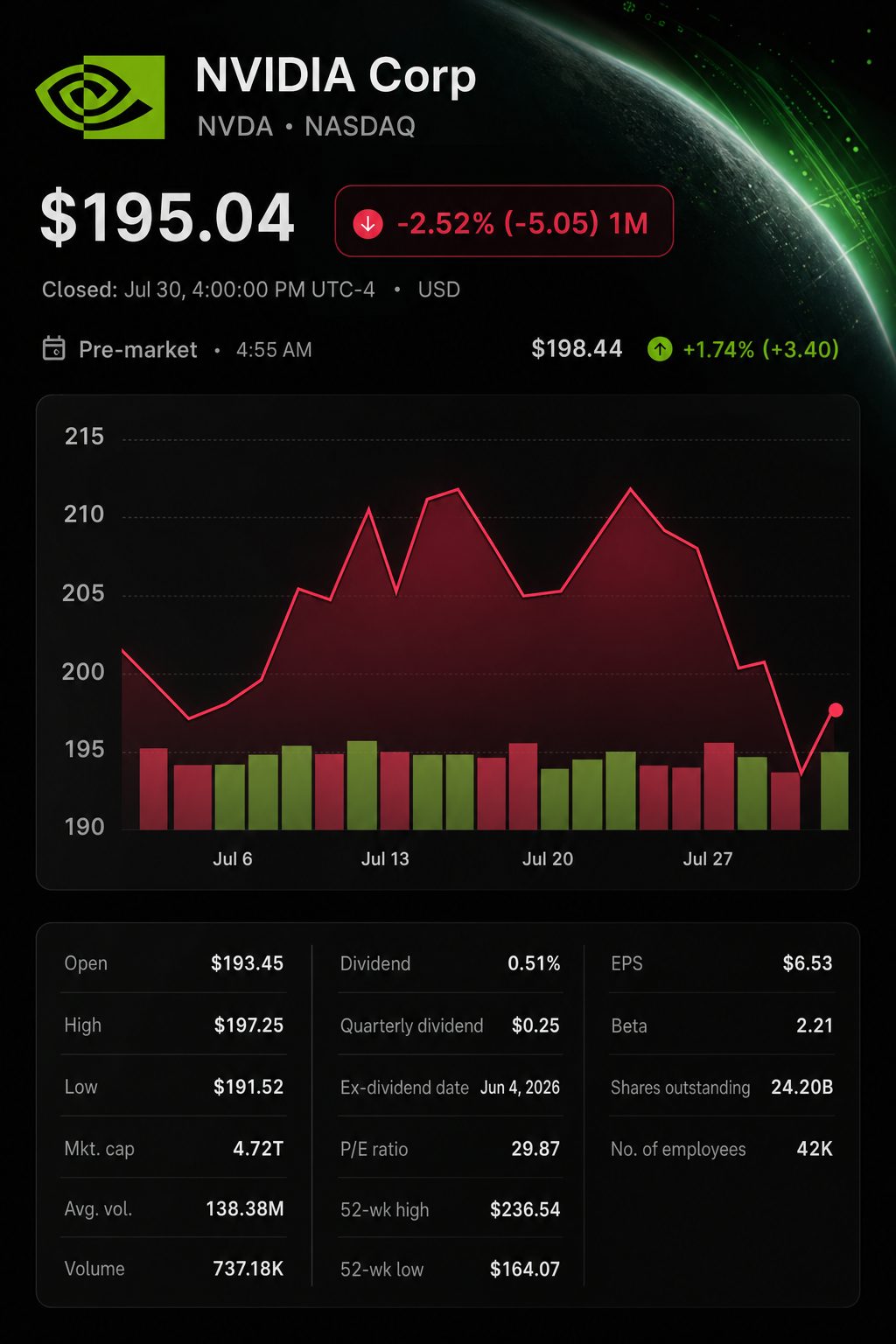Click the Pre-market label
The width and height of the screenshot is (896, 1344).
coord(137,350)
